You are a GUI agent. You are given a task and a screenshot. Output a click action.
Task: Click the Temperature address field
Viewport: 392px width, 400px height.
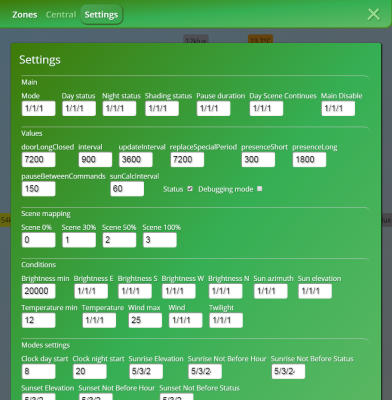tap(99, 321)
